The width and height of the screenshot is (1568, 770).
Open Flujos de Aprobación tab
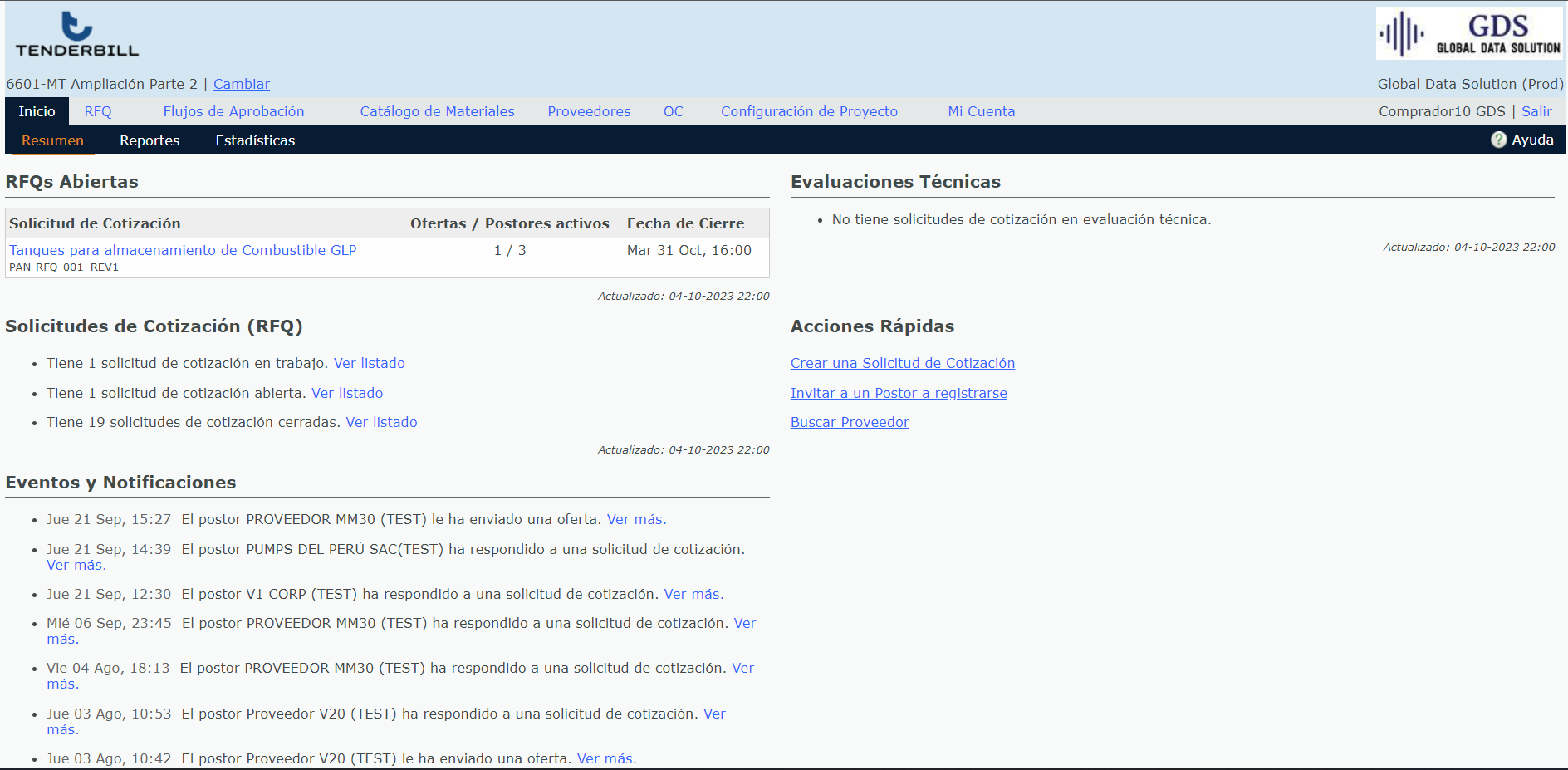[x=233, y=111]
